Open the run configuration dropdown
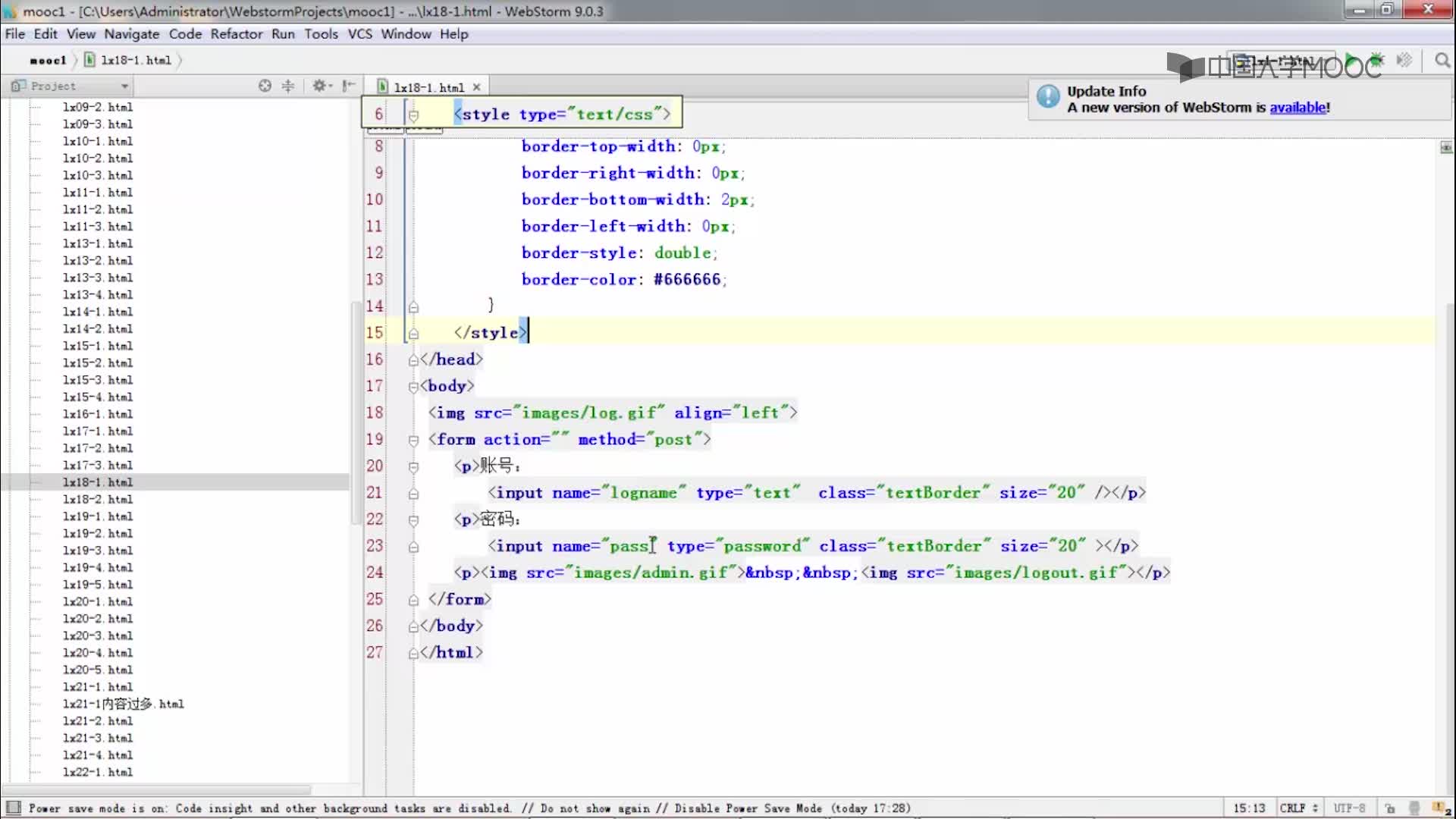1456x819 pixels. (x=1282, y=61)
